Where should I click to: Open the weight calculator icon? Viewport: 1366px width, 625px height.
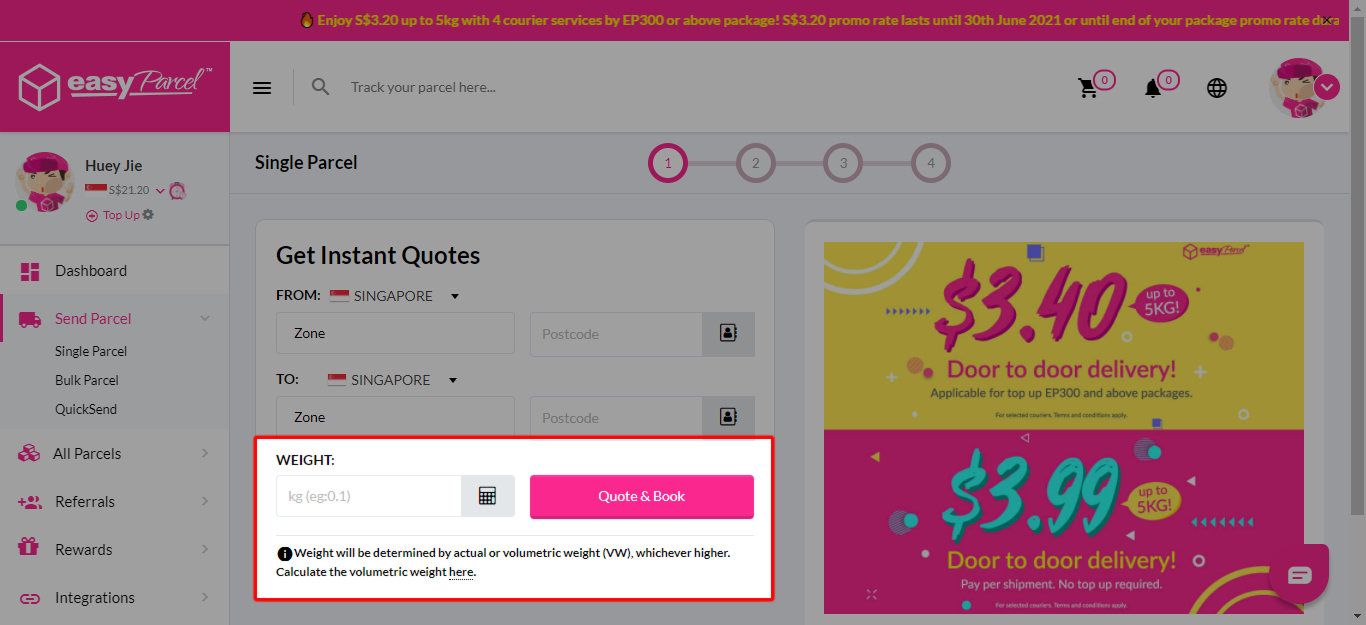[x=488, y=495]
